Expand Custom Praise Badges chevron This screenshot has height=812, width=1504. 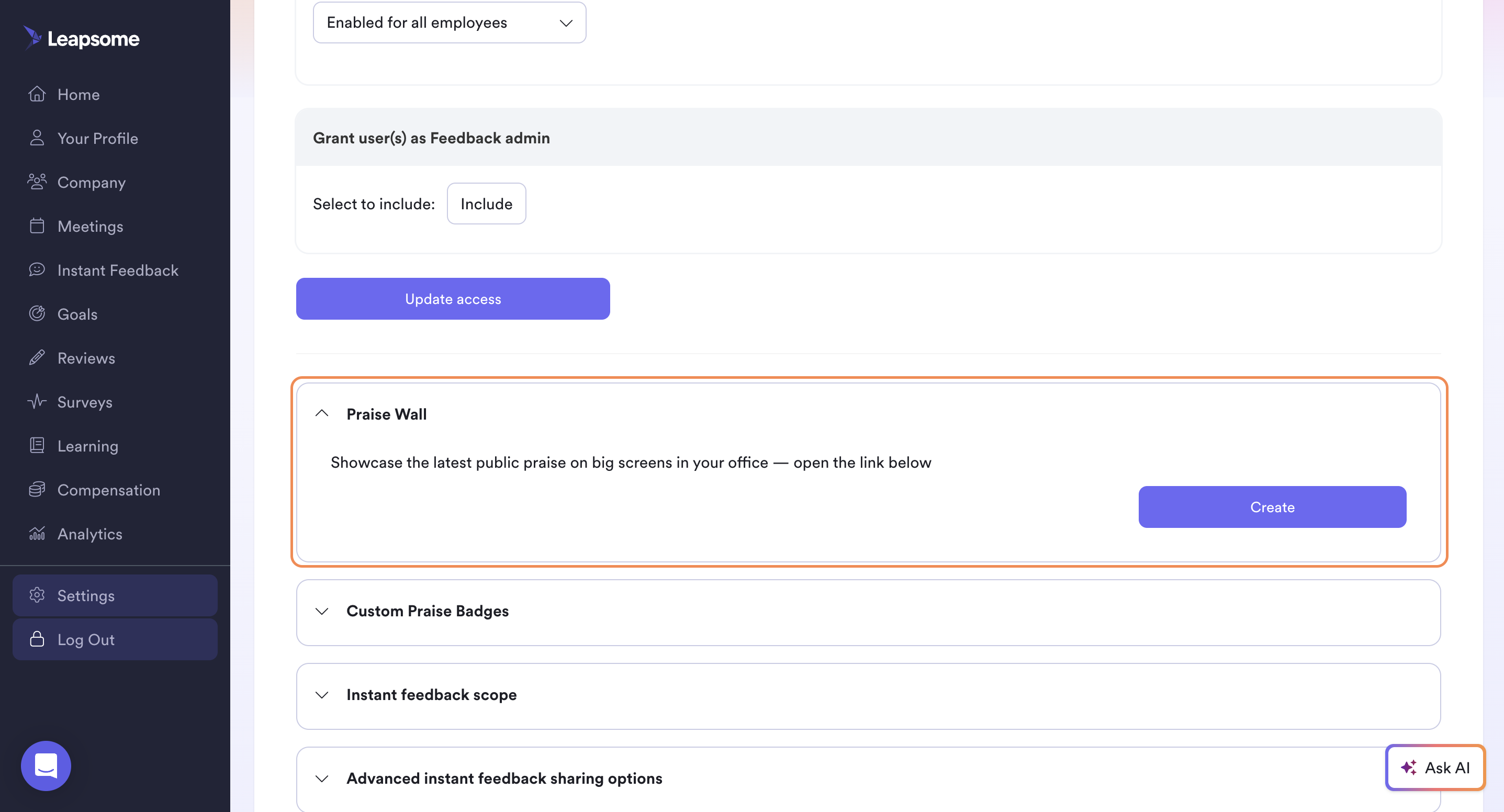[322, 611]
